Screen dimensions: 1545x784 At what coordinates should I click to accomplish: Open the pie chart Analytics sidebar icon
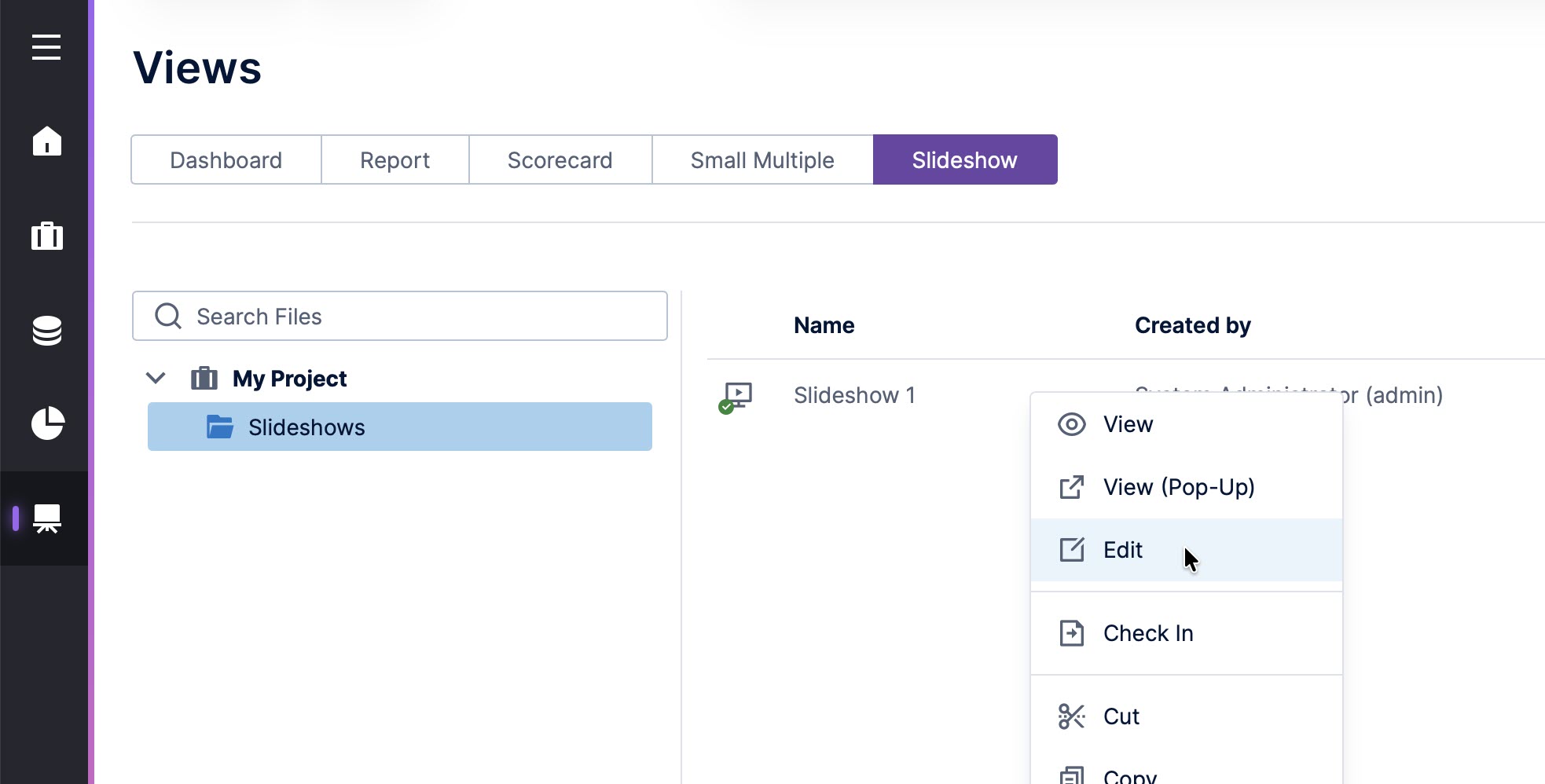click(46, 424)
